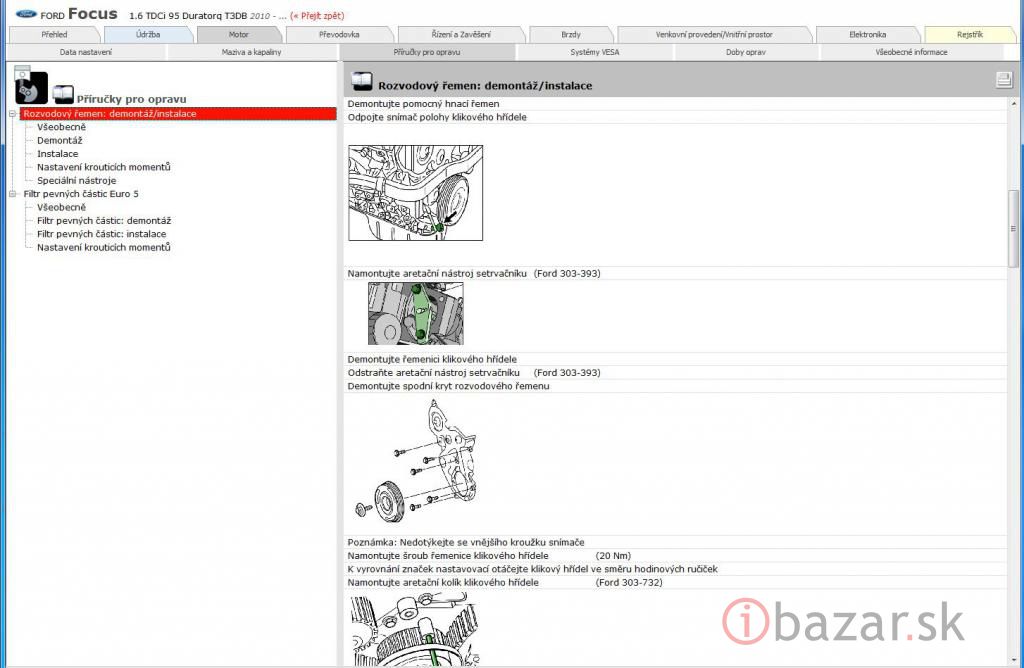This screenshot has height=668, width=1024.
Task: Collapse the Filtr pevných částic Euro 5 node
Action: coord(13,194)
